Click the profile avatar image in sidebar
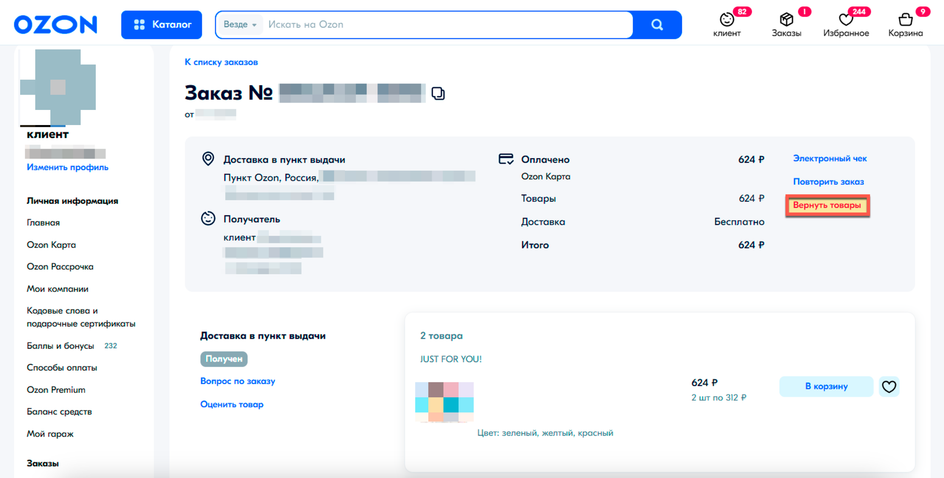Image resolution: width=944 pixels, height=478 pixels. [x=58, y=87]
